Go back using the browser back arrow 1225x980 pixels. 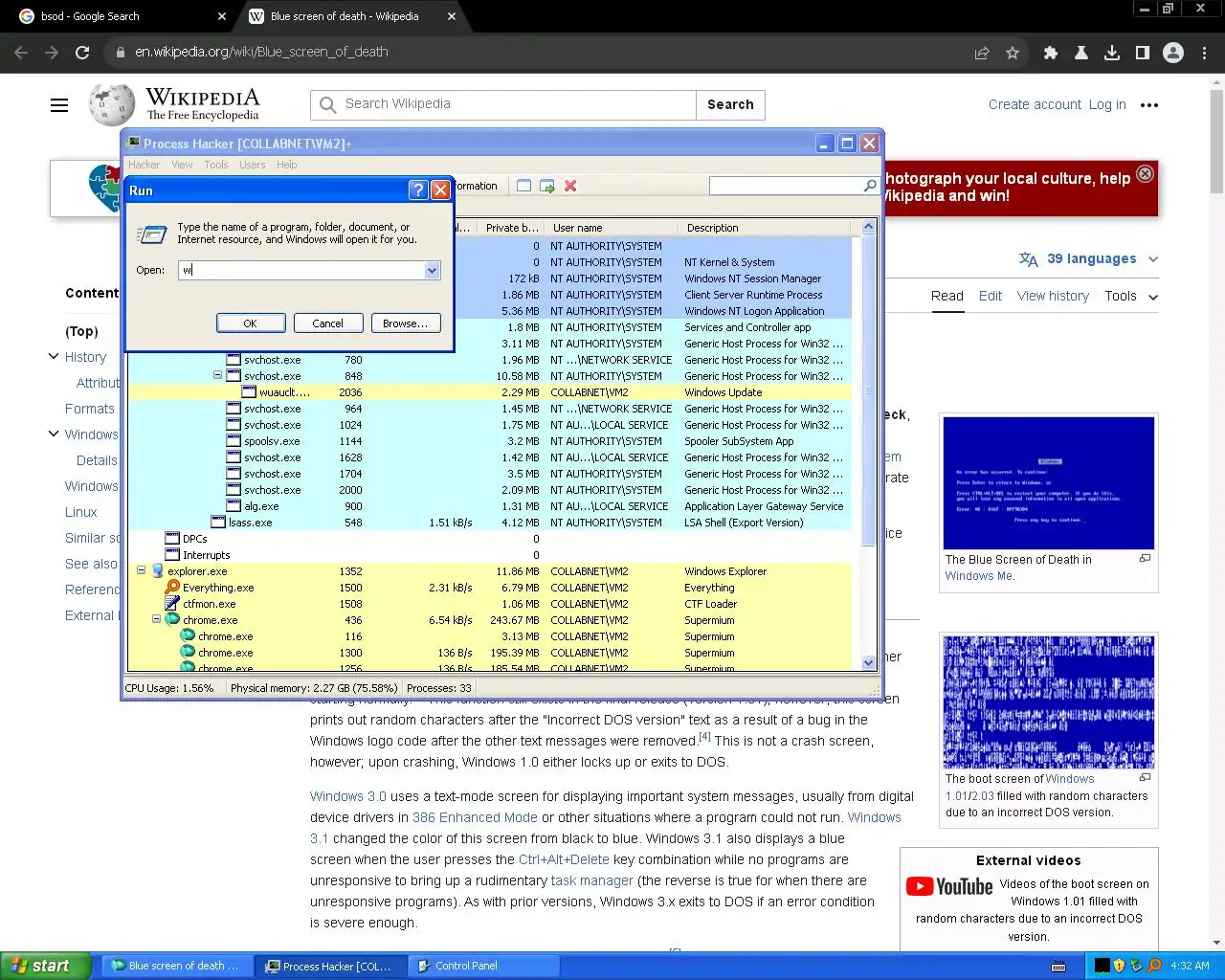click(21, 53)
